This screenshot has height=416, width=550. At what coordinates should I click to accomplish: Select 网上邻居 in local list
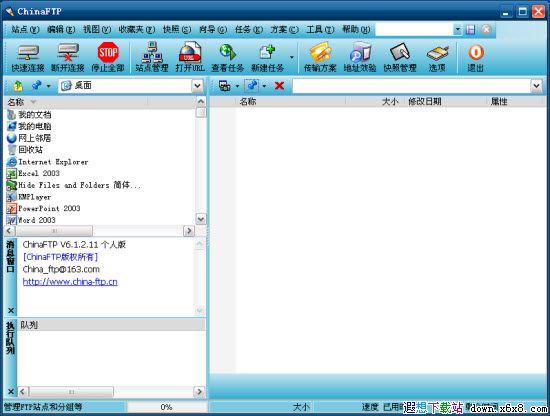(x=29, y=138)
